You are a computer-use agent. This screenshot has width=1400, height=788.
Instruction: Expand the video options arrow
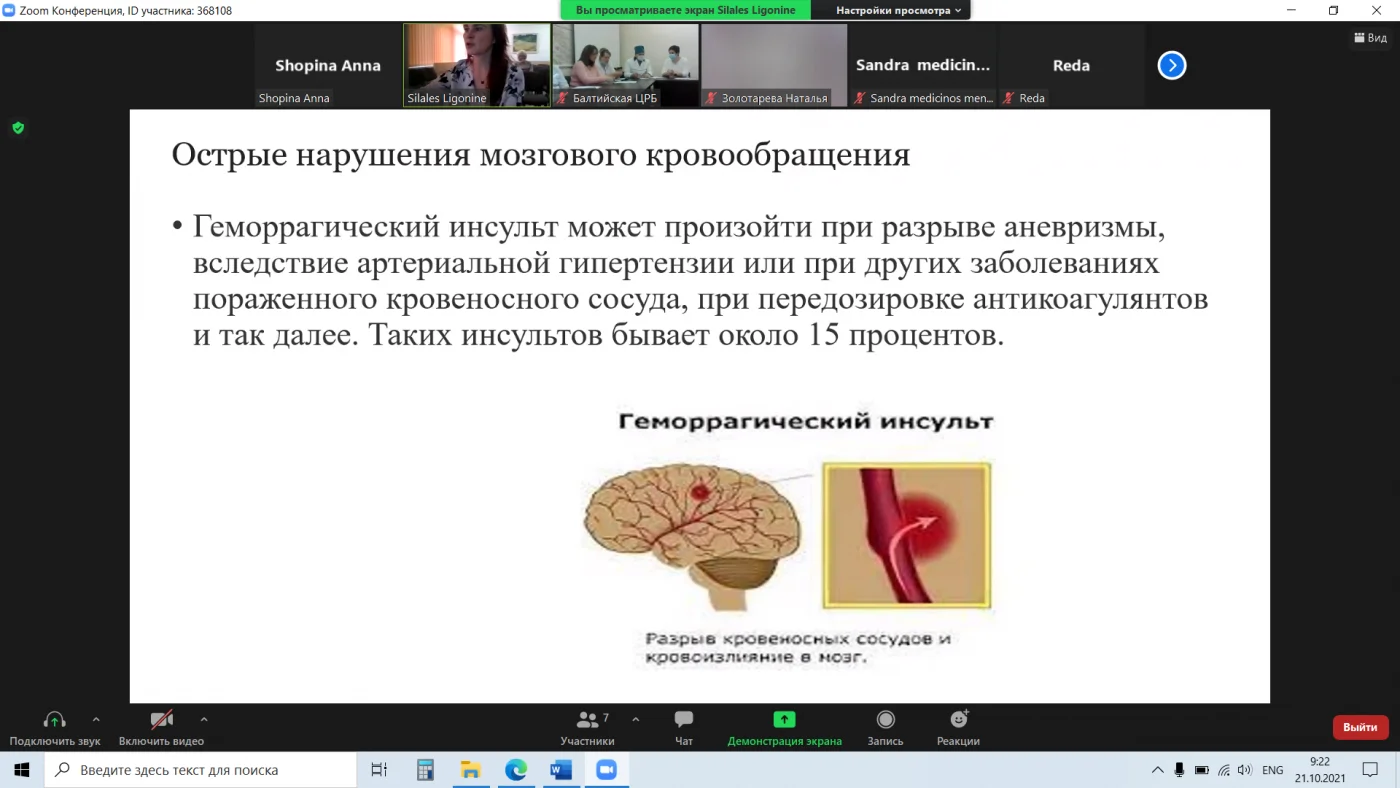(x=204, y=719)
